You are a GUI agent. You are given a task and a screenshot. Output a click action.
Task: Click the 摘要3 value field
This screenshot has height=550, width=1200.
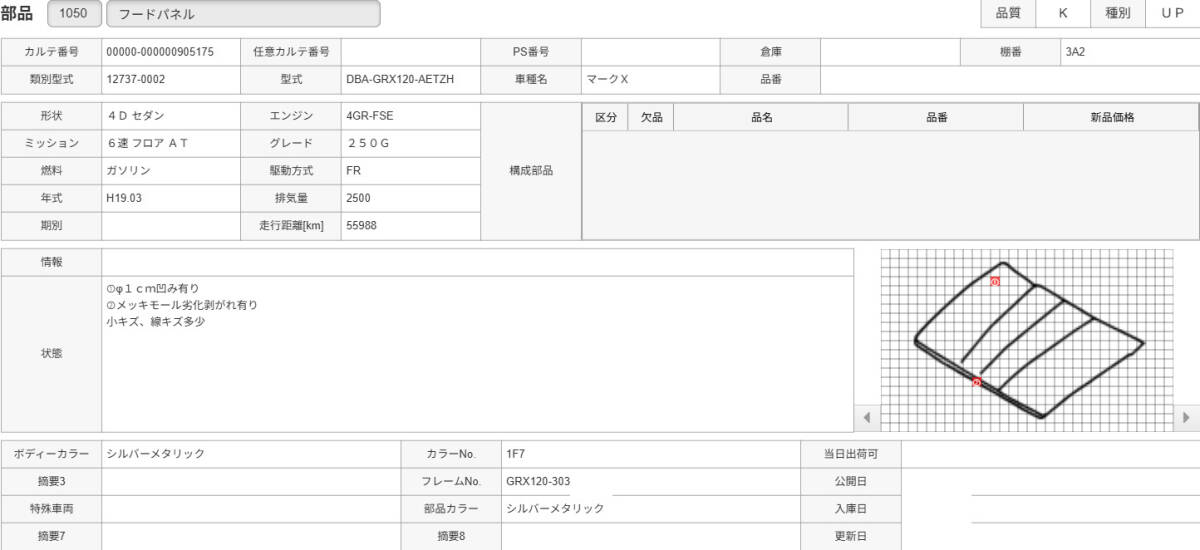pos(251,481)
